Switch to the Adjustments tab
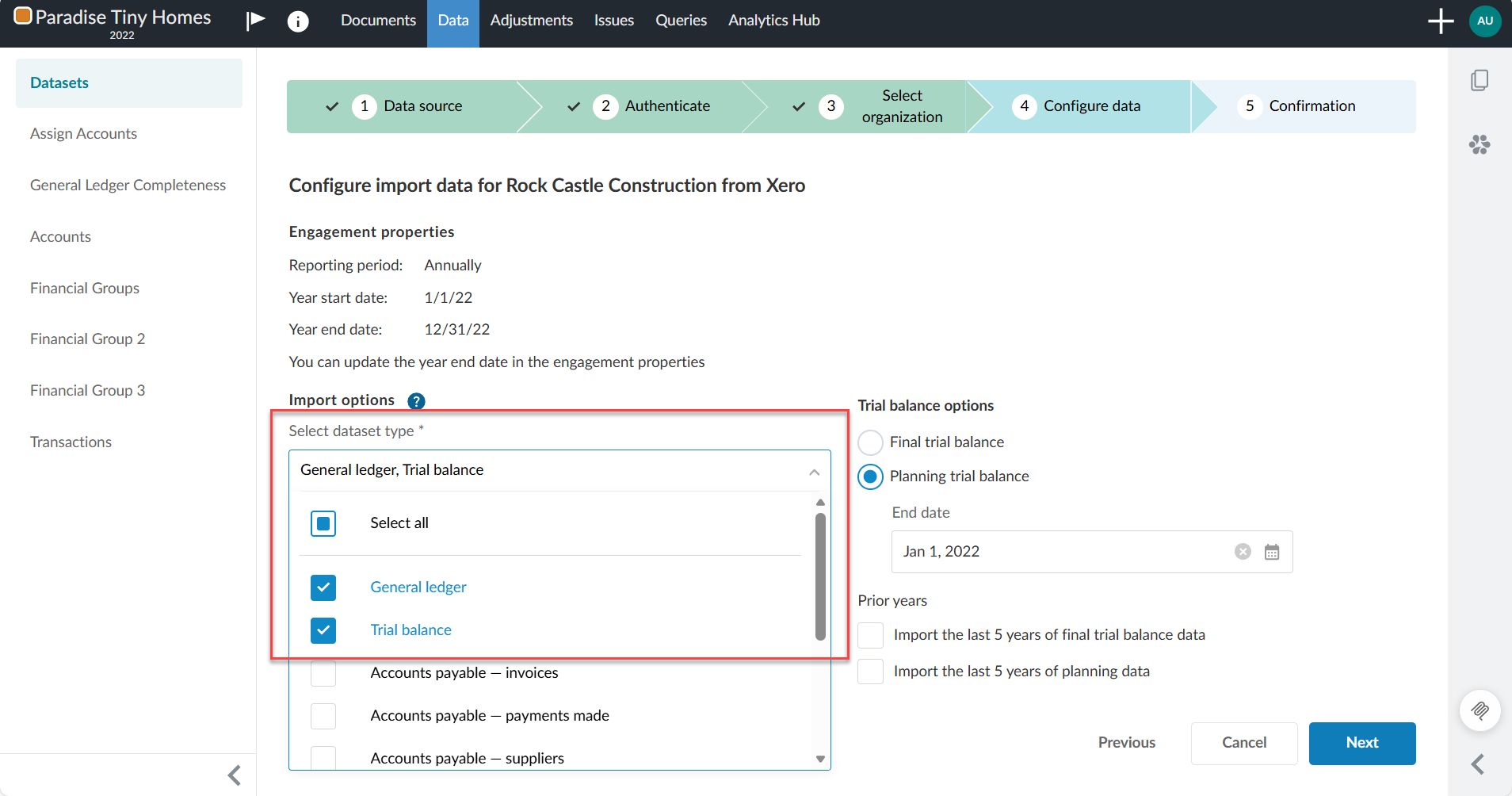The width and height of the screenshot is (1512, 796). tap(531, 20)
